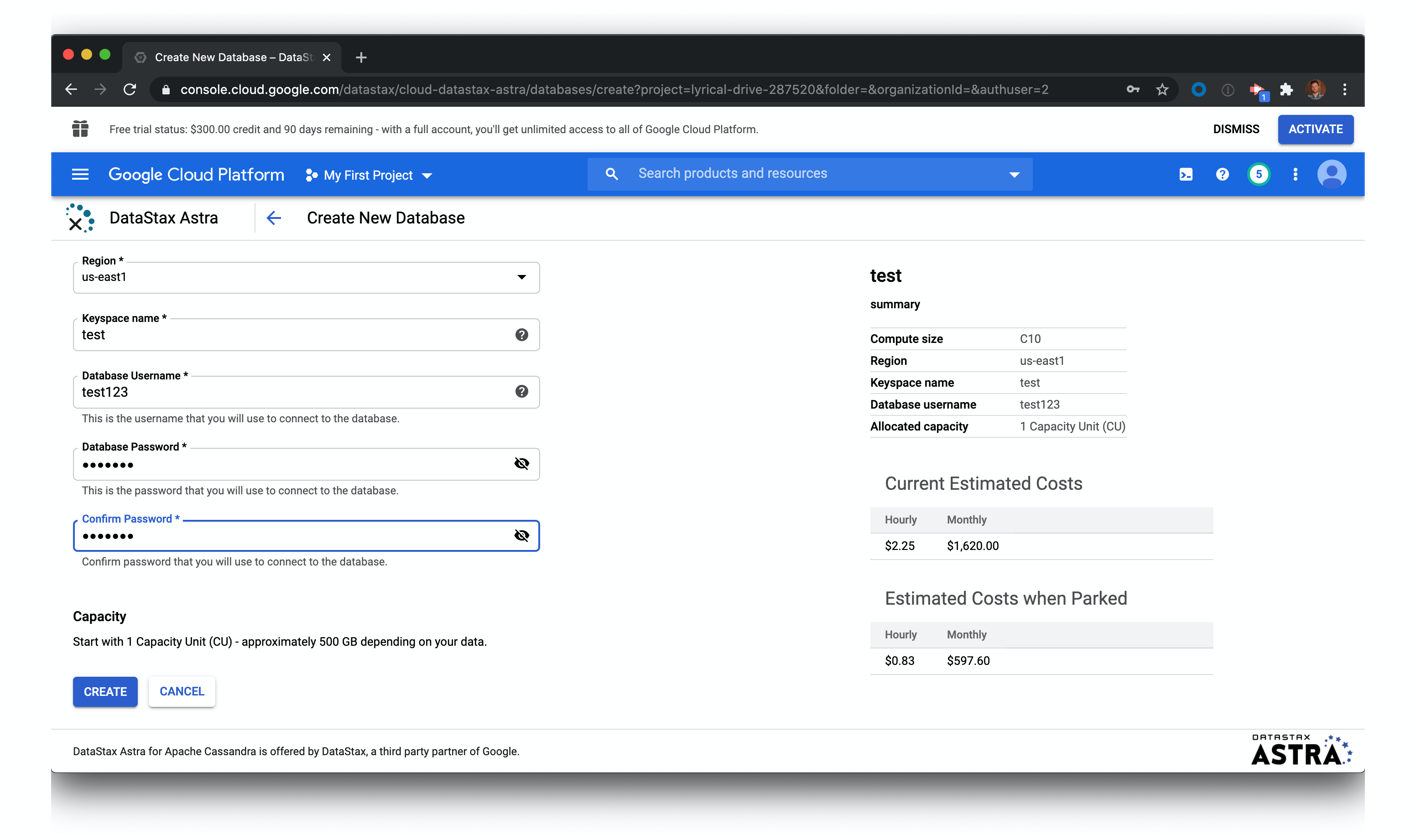
Task: Click the 1 Capacity Unit (CU) summary value
Action: click(1072, 426)
